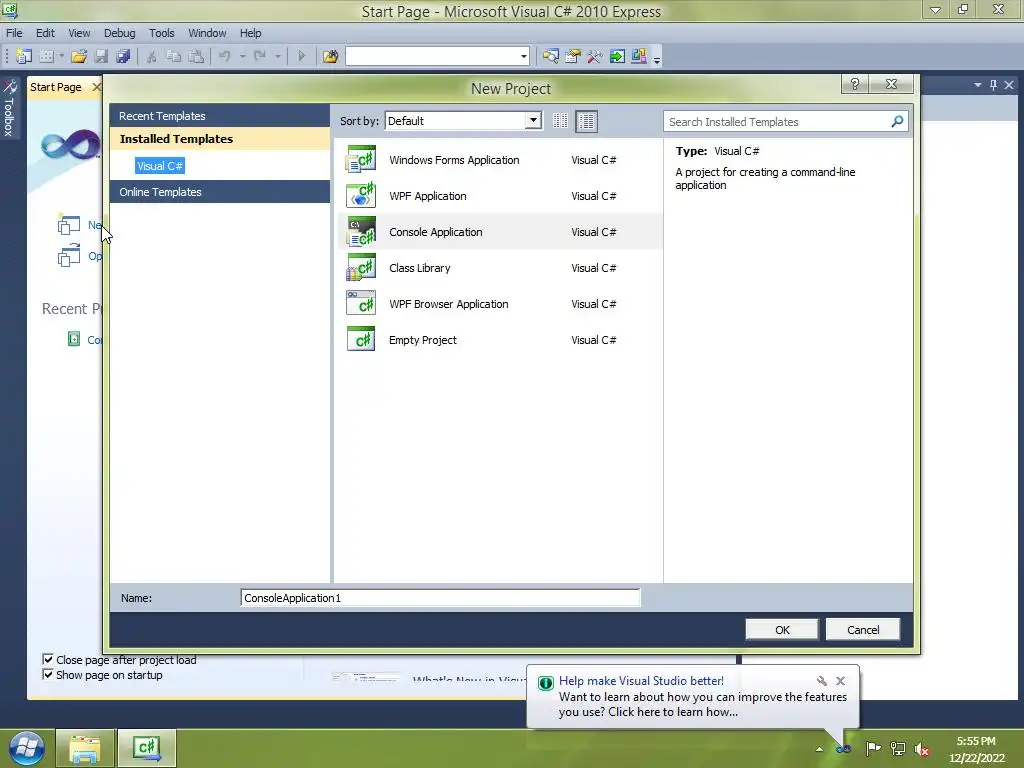The image size is (1024, 768).
Task: Open the toolbar options overflow arrow
Action: point(657,59)
